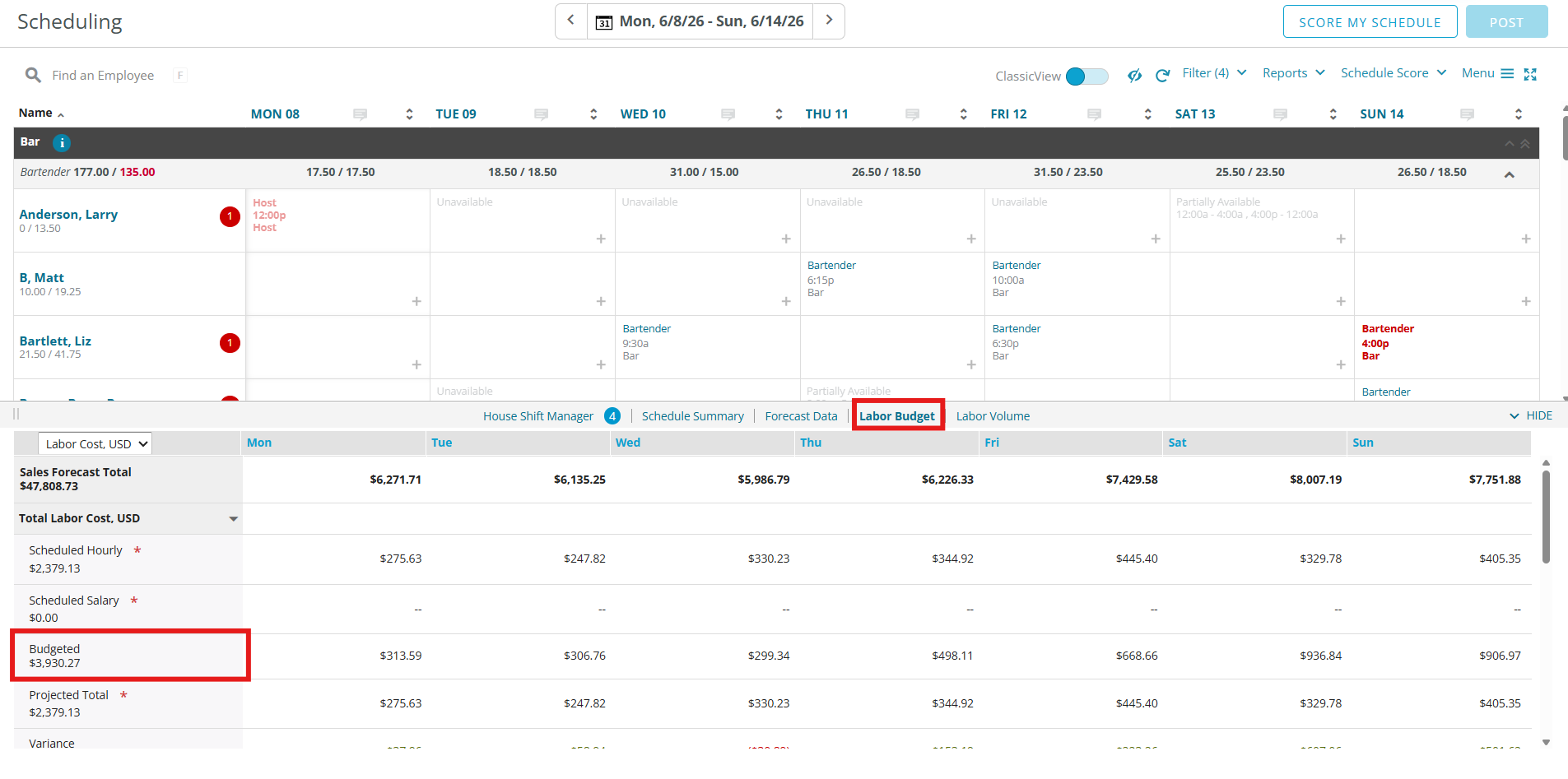Viewport: 1568px width, 779px height.
Task: Click the hide/visibility slashed-eye icon
Action: pos(1134,76)
